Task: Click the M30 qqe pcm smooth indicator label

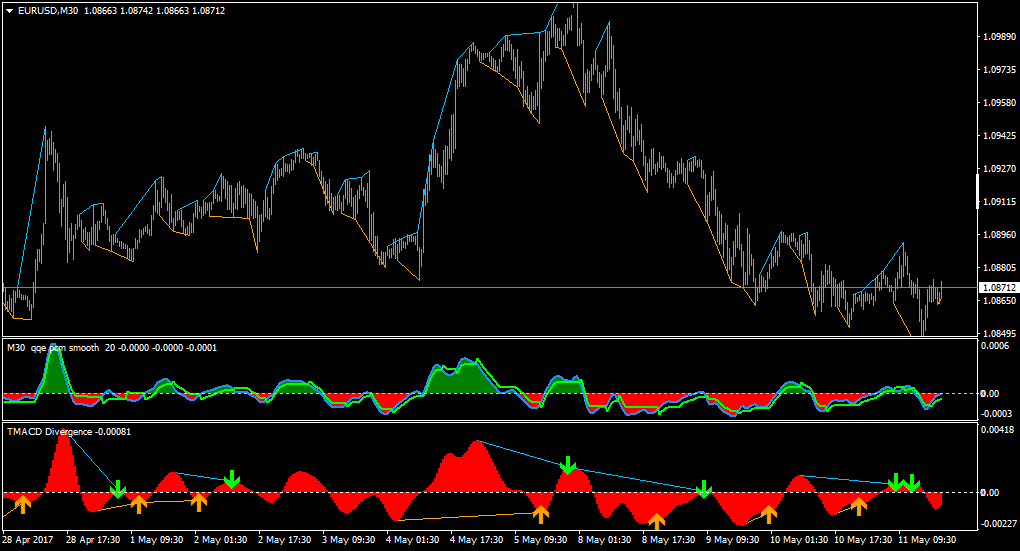Action: pyautogui.click(x=53, y=348)
